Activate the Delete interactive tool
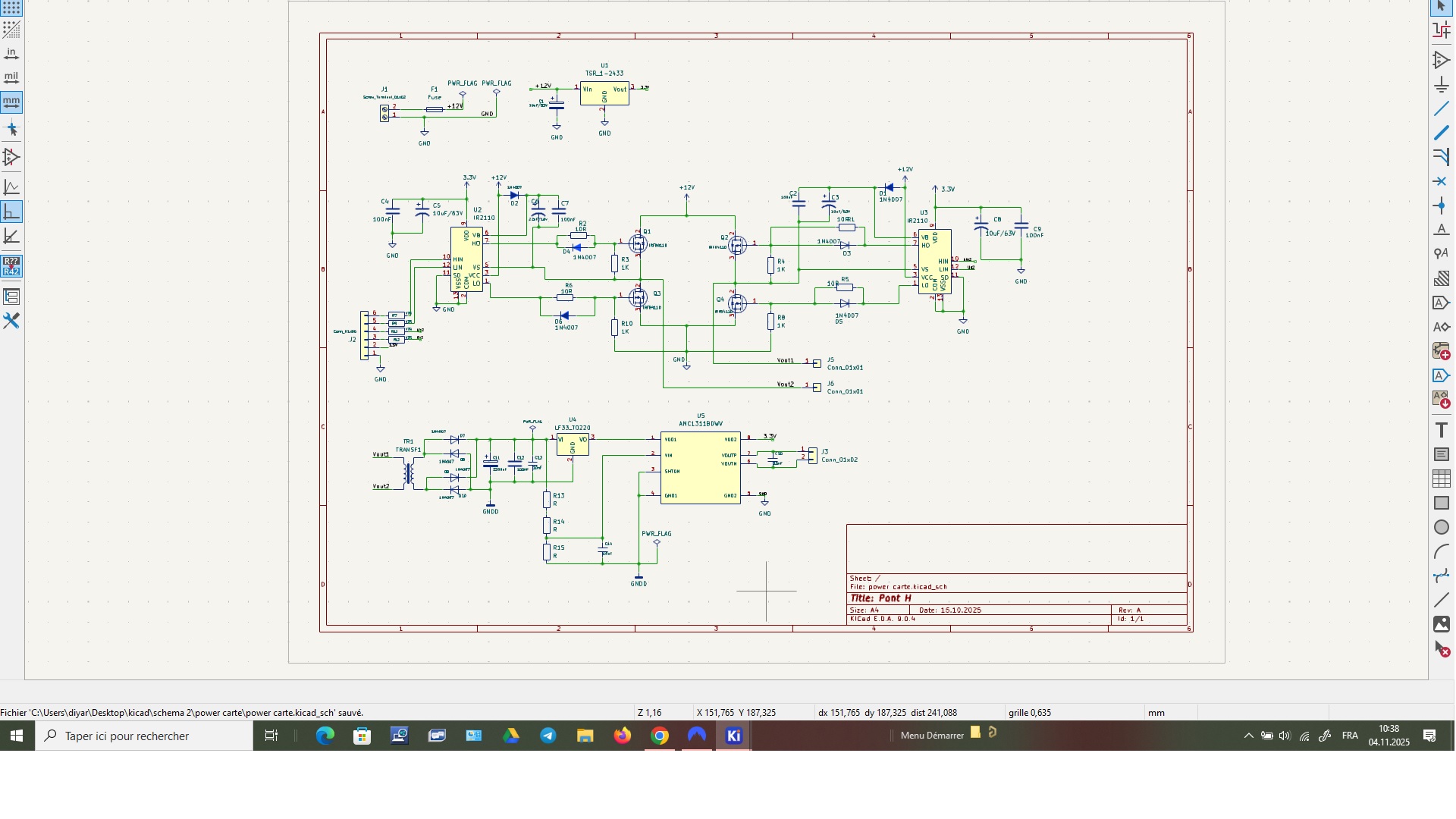This screenshot has height=819, width=1456. tap(1441, 649)
